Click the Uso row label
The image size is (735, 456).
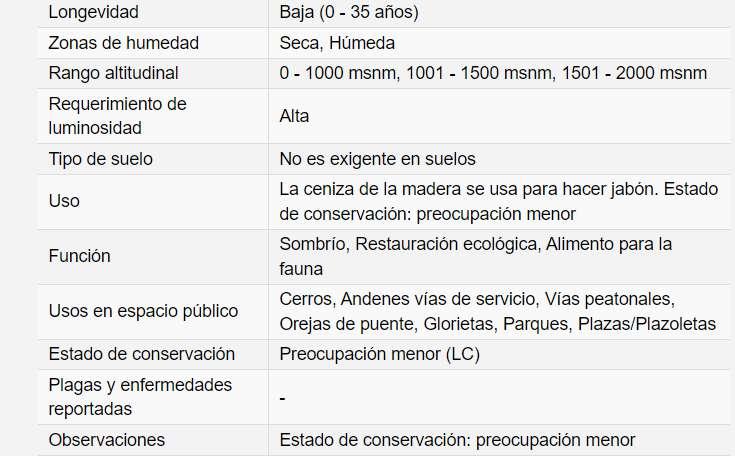coord(64,201)
